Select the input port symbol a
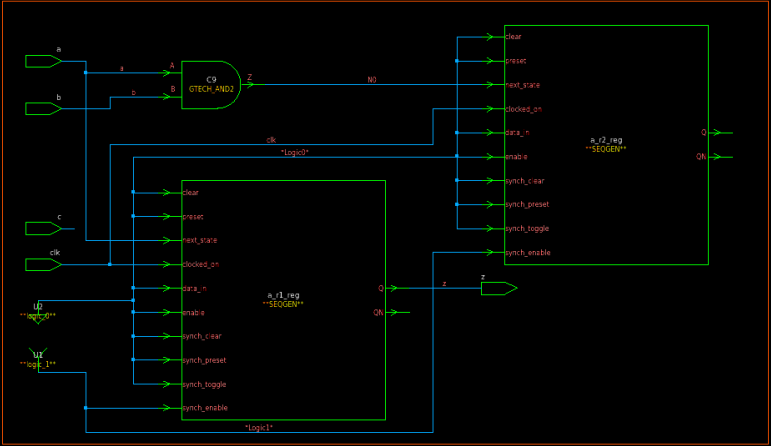Image resolution: width=771 pixels, height=446 pixels. coord(43,61)
